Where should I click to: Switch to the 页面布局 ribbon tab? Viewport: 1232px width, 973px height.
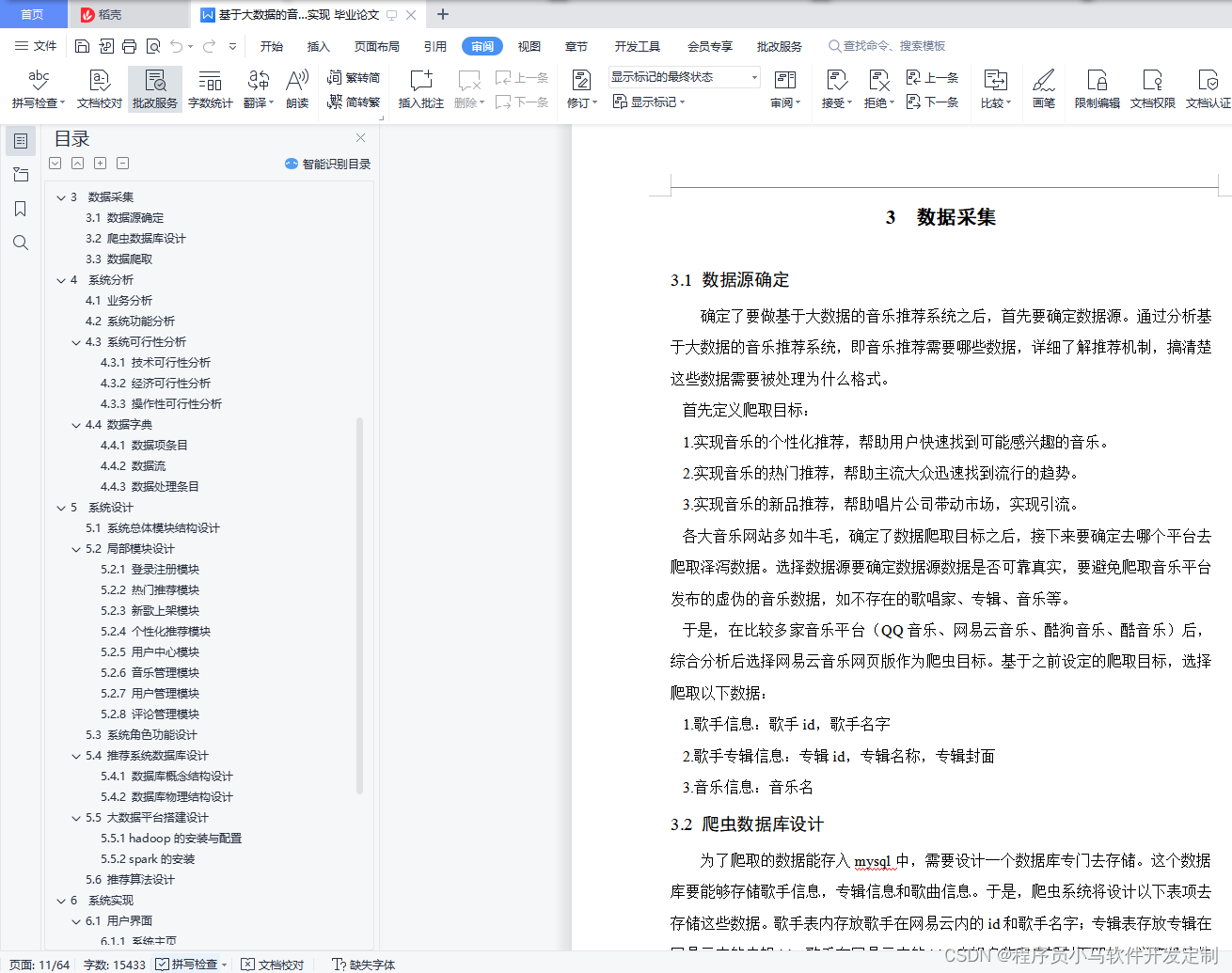[x=377, y=46]
